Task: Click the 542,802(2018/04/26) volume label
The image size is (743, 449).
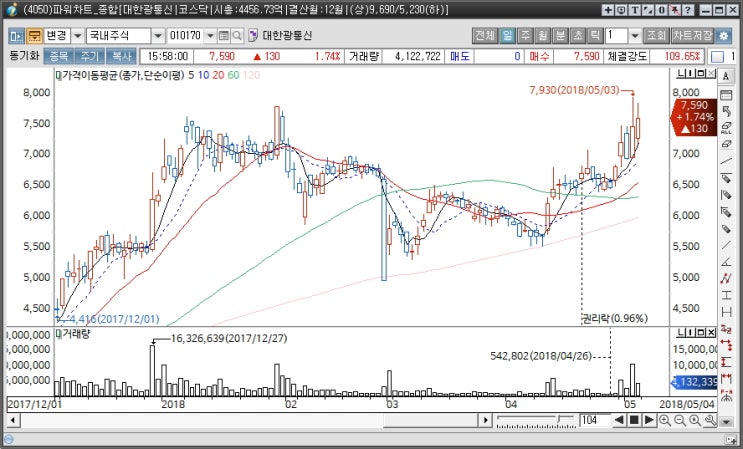Action: (x=541, y=356)
